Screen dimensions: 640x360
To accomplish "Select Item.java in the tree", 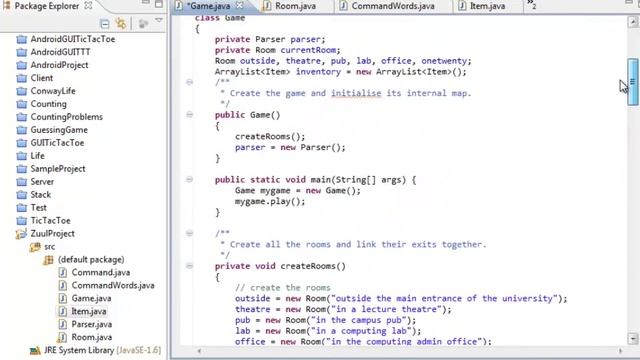I will (x=89, y=311).
